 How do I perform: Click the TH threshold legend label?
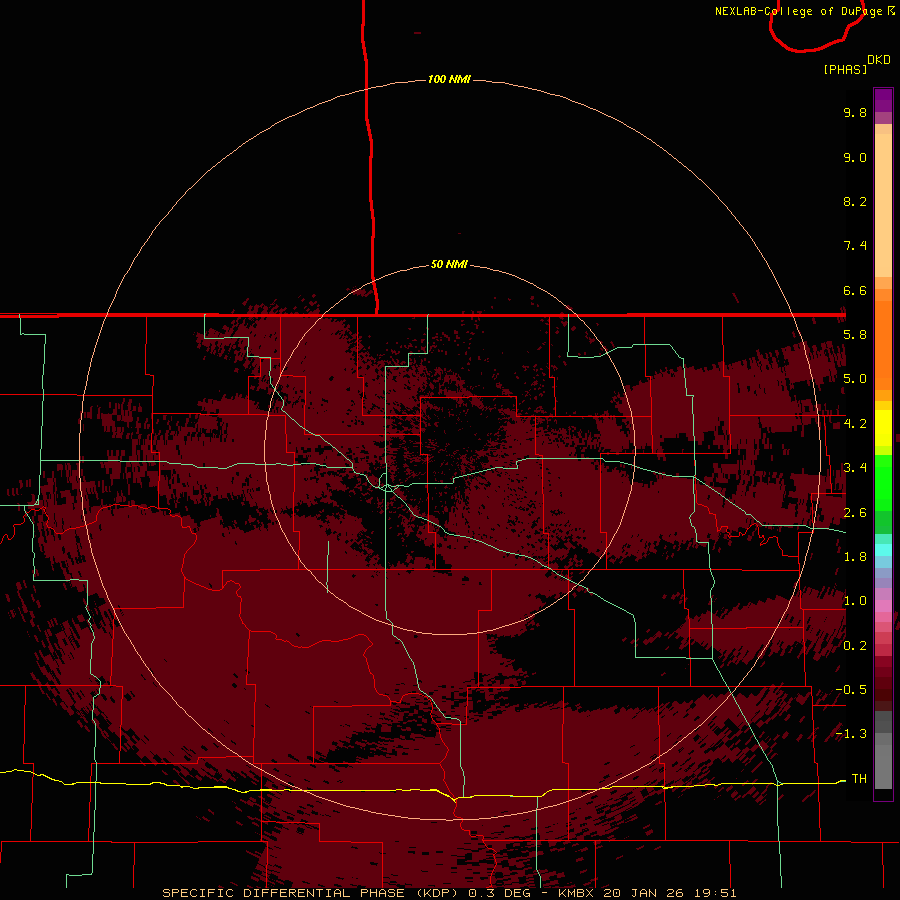pos(859,779)
